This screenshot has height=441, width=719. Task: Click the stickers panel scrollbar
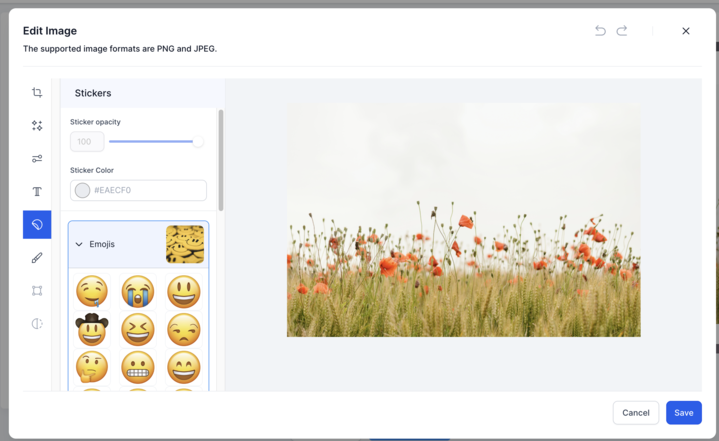pyautogui.click(x=221, y=160)
